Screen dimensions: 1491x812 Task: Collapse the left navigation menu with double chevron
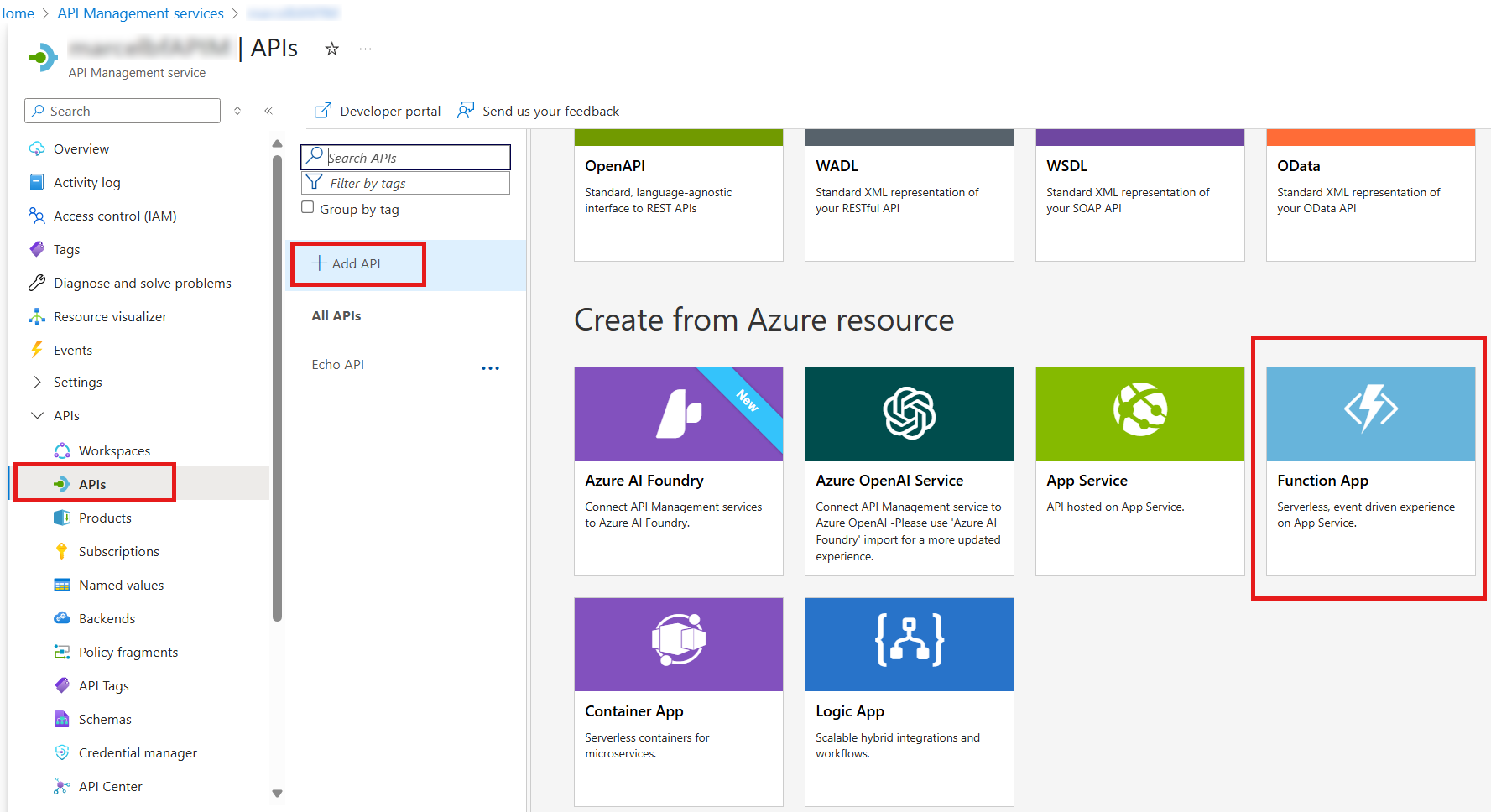point(268,111)
